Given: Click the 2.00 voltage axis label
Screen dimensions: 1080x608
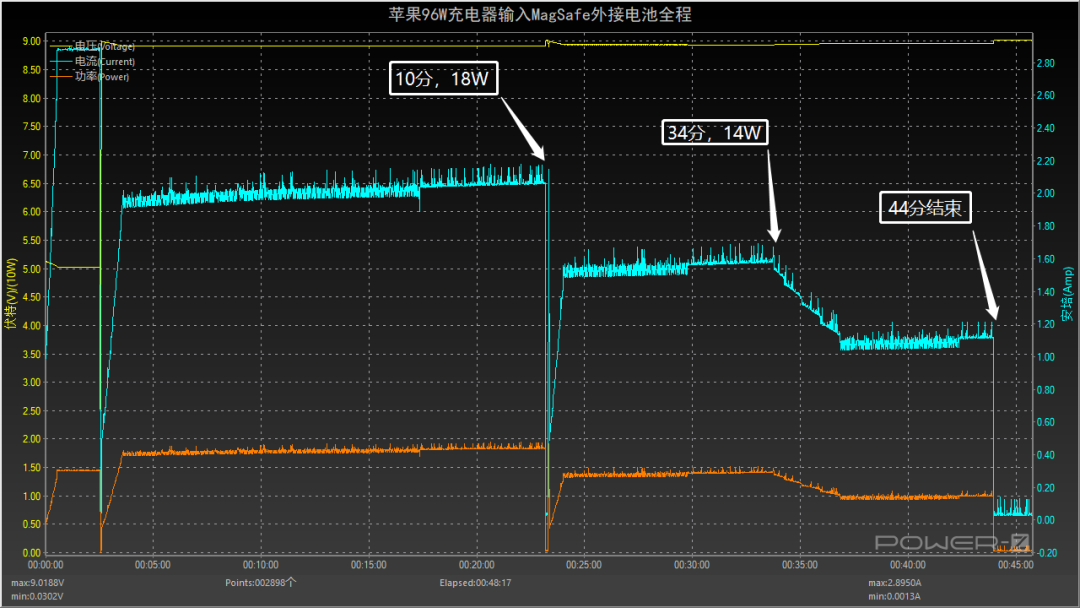Looking at the screenshot, I should 32,439.
